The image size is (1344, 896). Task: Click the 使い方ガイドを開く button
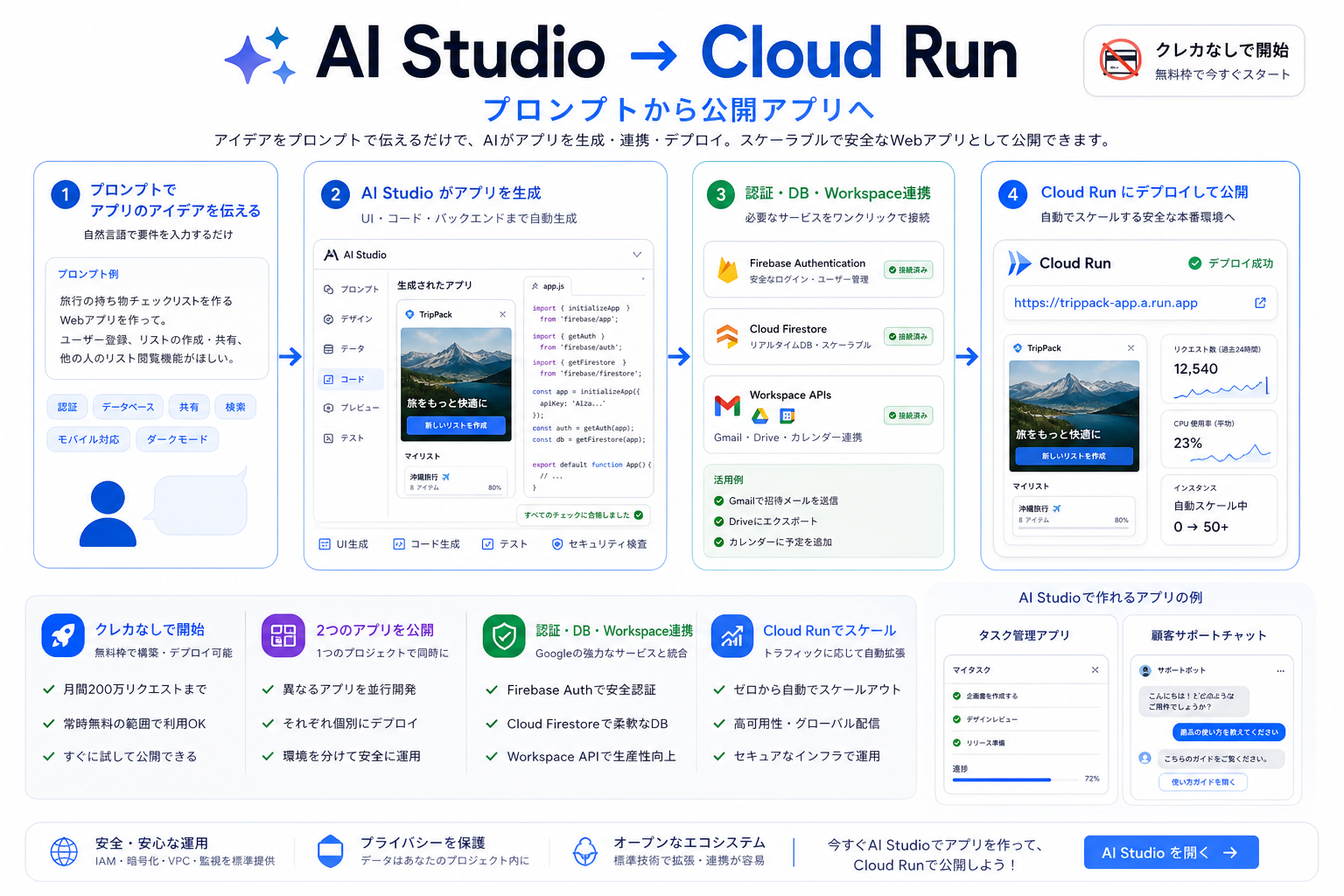click(1203, 782)
